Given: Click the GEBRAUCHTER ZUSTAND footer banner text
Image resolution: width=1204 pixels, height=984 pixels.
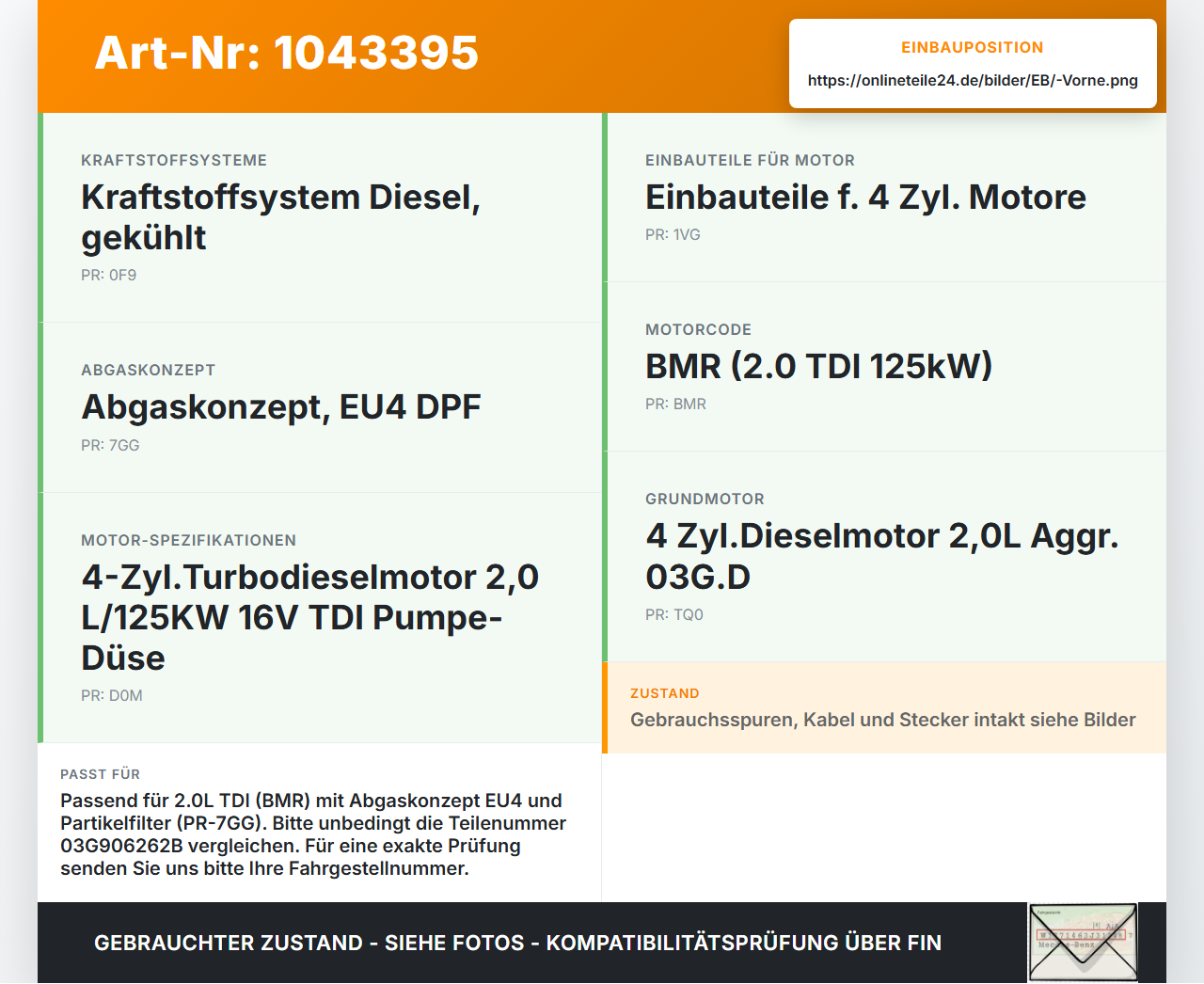Looking at the screenshot, I should tap(517, 943).
